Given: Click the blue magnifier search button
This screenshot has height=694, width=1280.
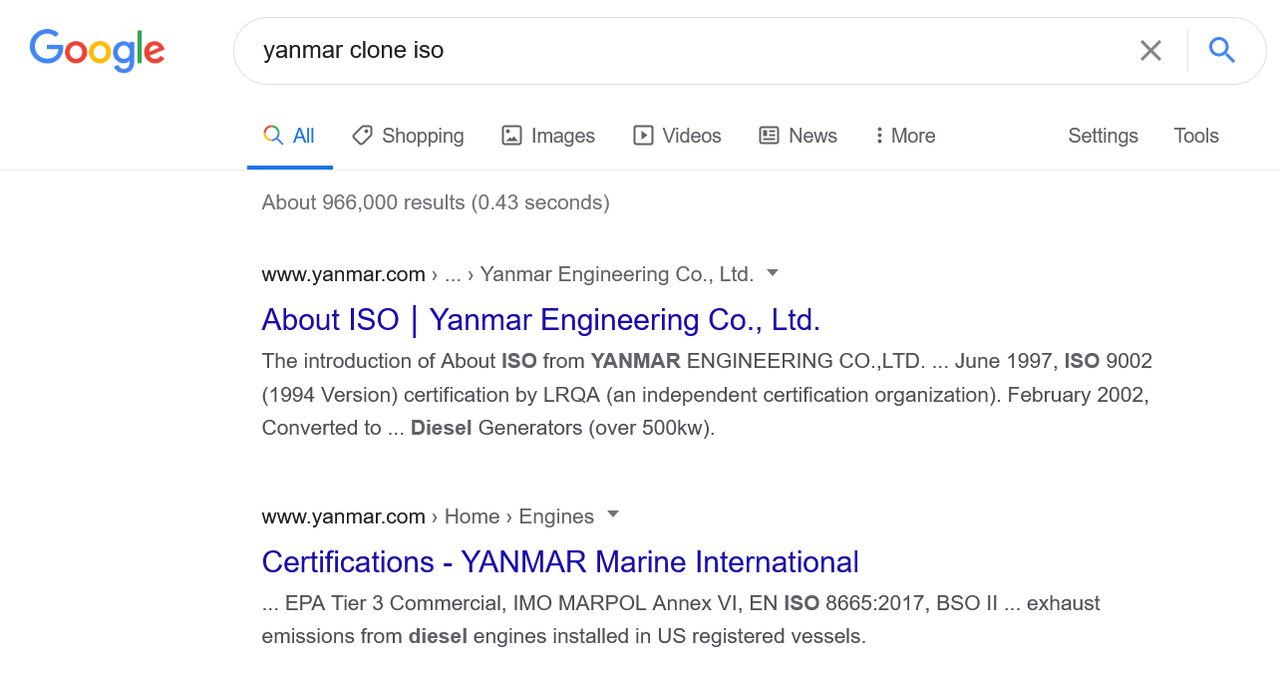Looking at the screenshot, I should (1222, 50).
